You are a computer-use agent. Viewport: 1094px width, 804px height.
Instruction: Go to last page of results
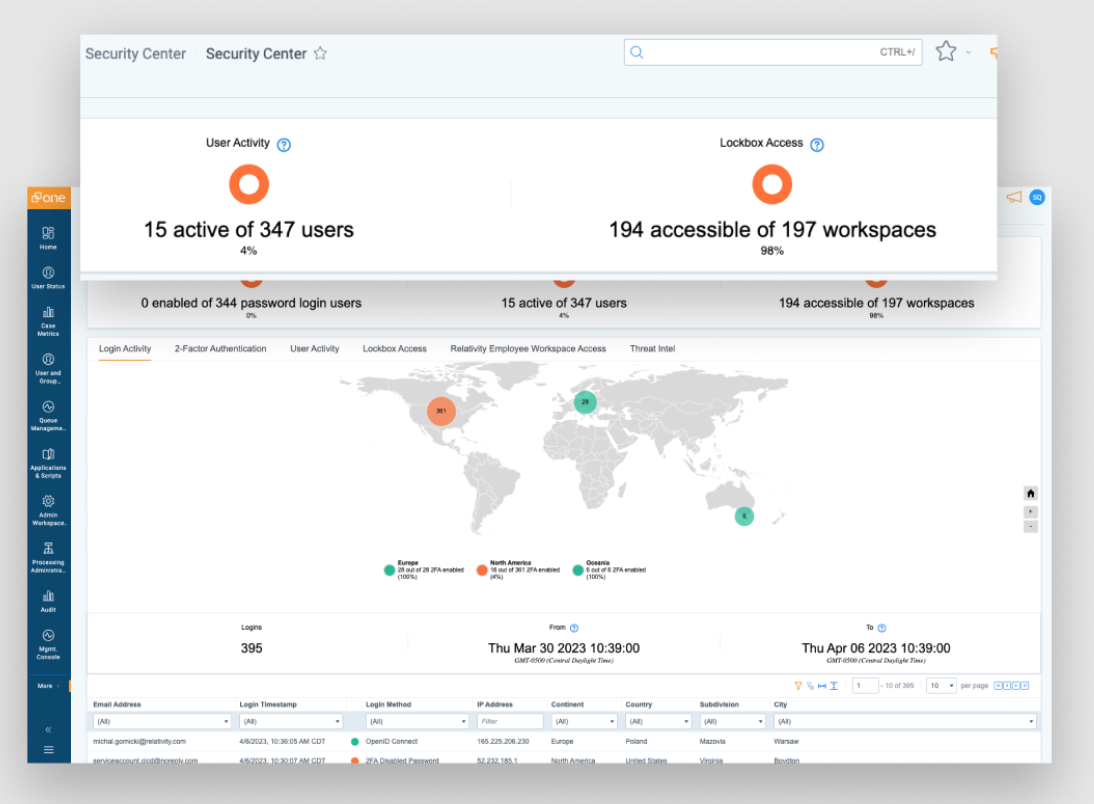pyautogui.click(x=1025, y=686)
